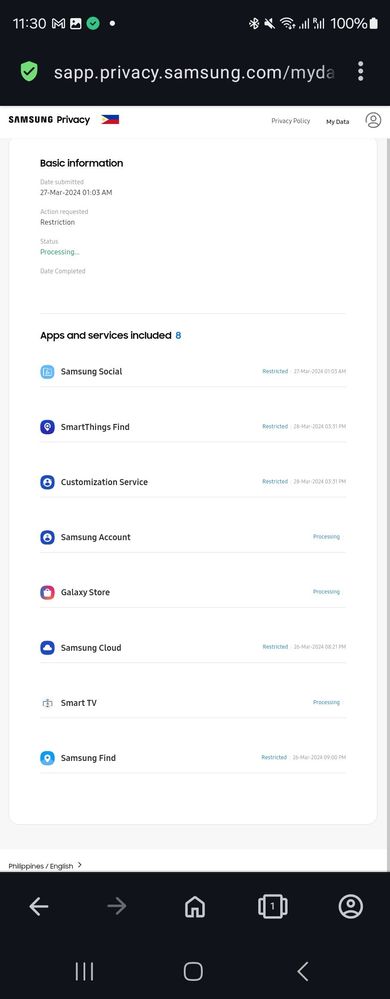Tap the Samsung Social app icon
390x999 pixels.
click(x=47, y=371)
